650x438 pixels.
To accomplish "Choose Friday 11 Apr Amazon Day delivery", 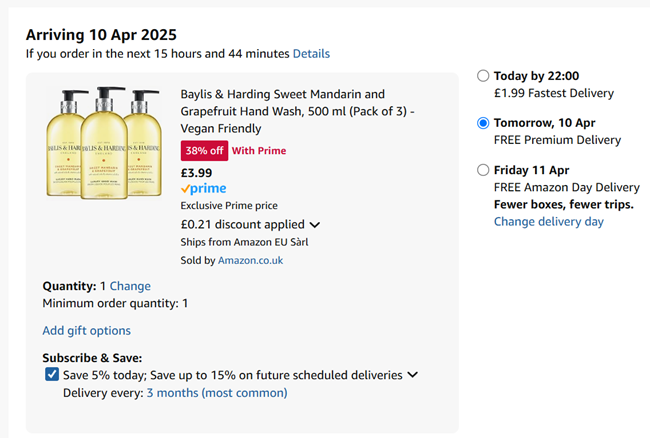I will click(483, 170).
